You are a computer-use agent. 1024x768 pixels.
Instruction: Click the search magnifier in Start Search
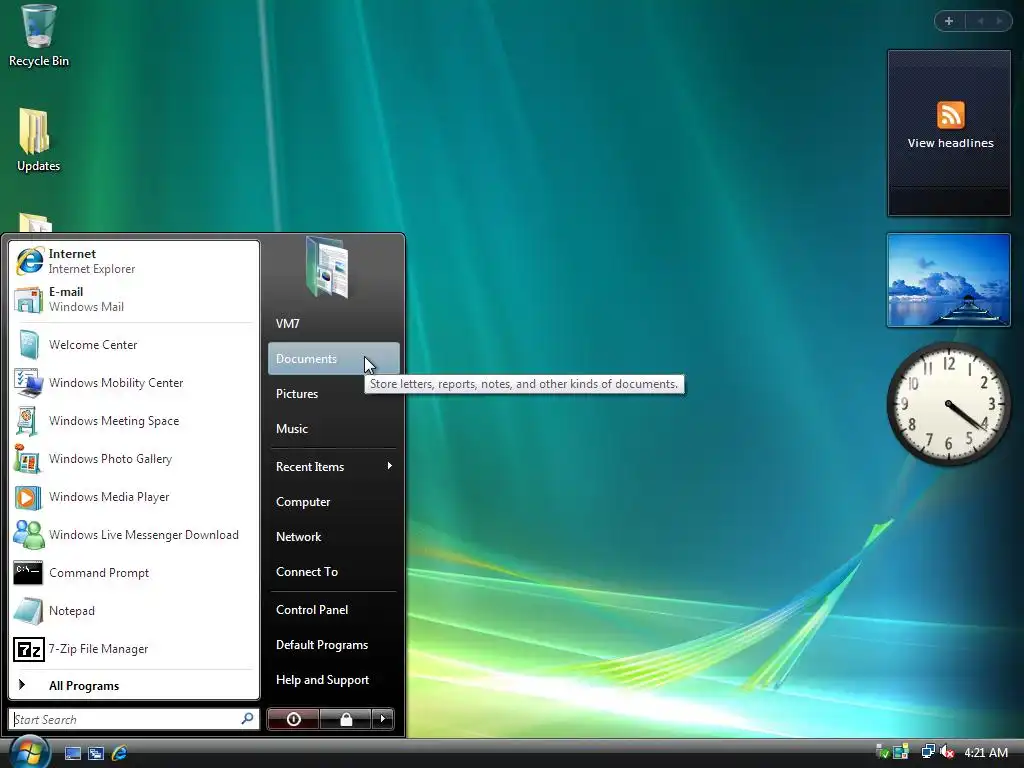pyautogui.click(x=248, y=719)
